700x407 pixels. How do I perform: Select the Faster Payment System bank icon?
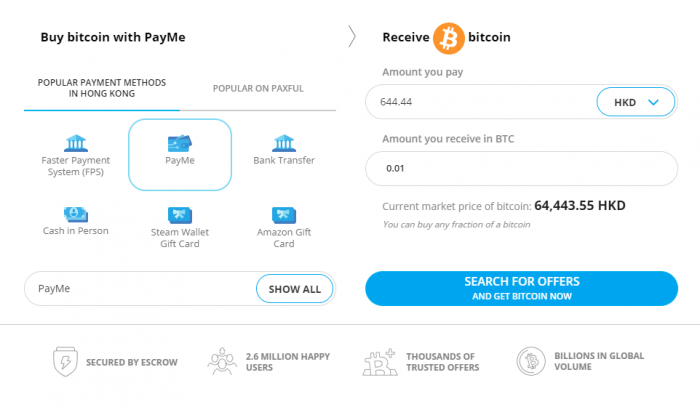76,143
